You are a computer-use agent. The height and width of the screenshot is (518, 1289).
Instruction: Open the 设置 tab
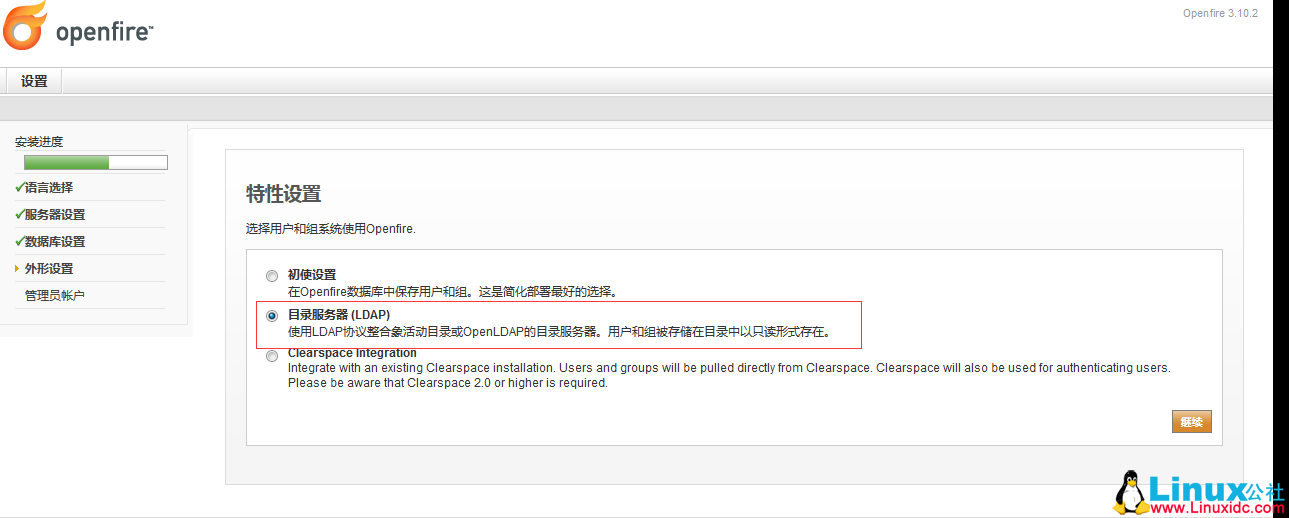(34, 81)
